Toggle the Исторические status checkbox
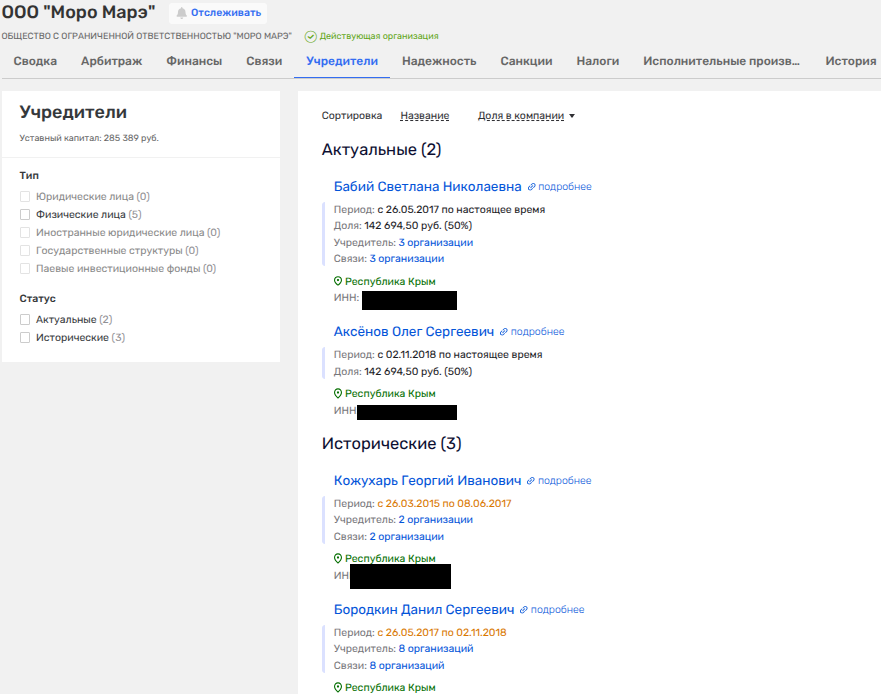881x694 pixels. pos(25,338)
